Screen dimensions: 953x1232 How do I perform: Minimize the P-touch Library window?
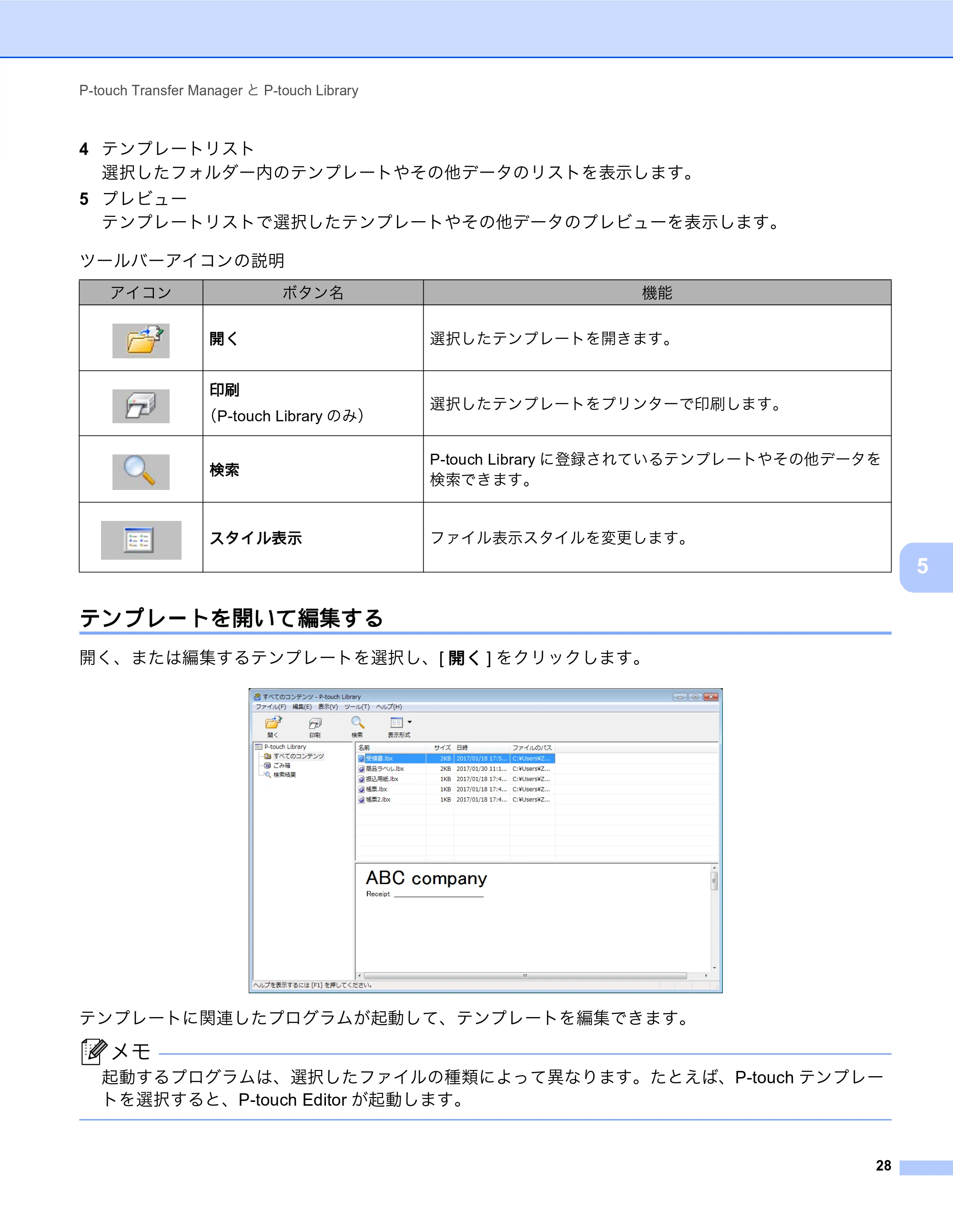(680, 697)
